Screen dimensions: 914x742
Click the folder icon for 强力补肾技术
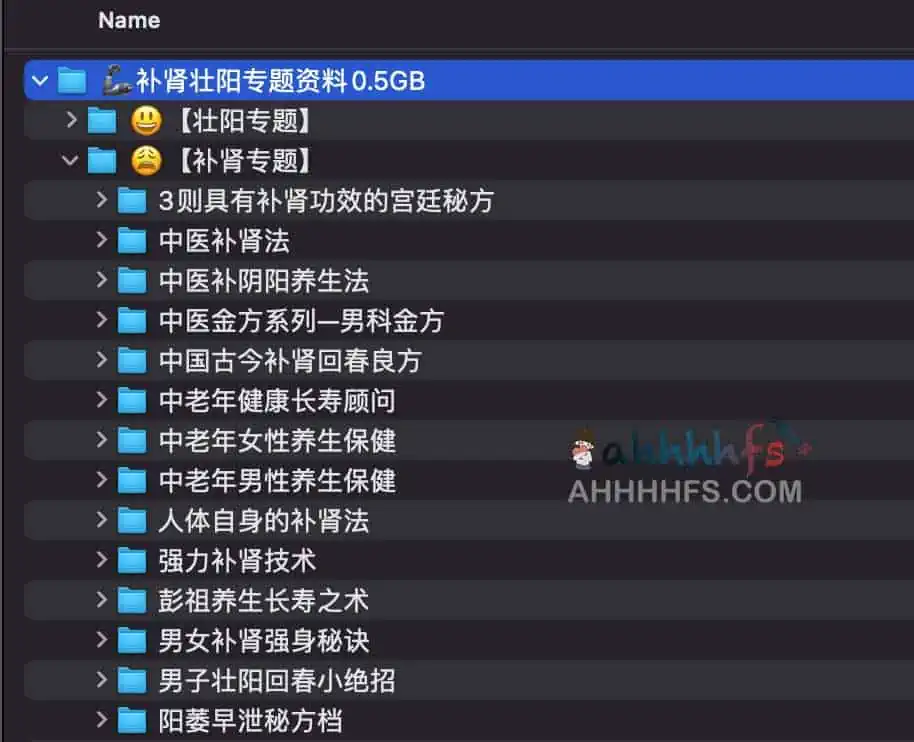pos(132,561)
